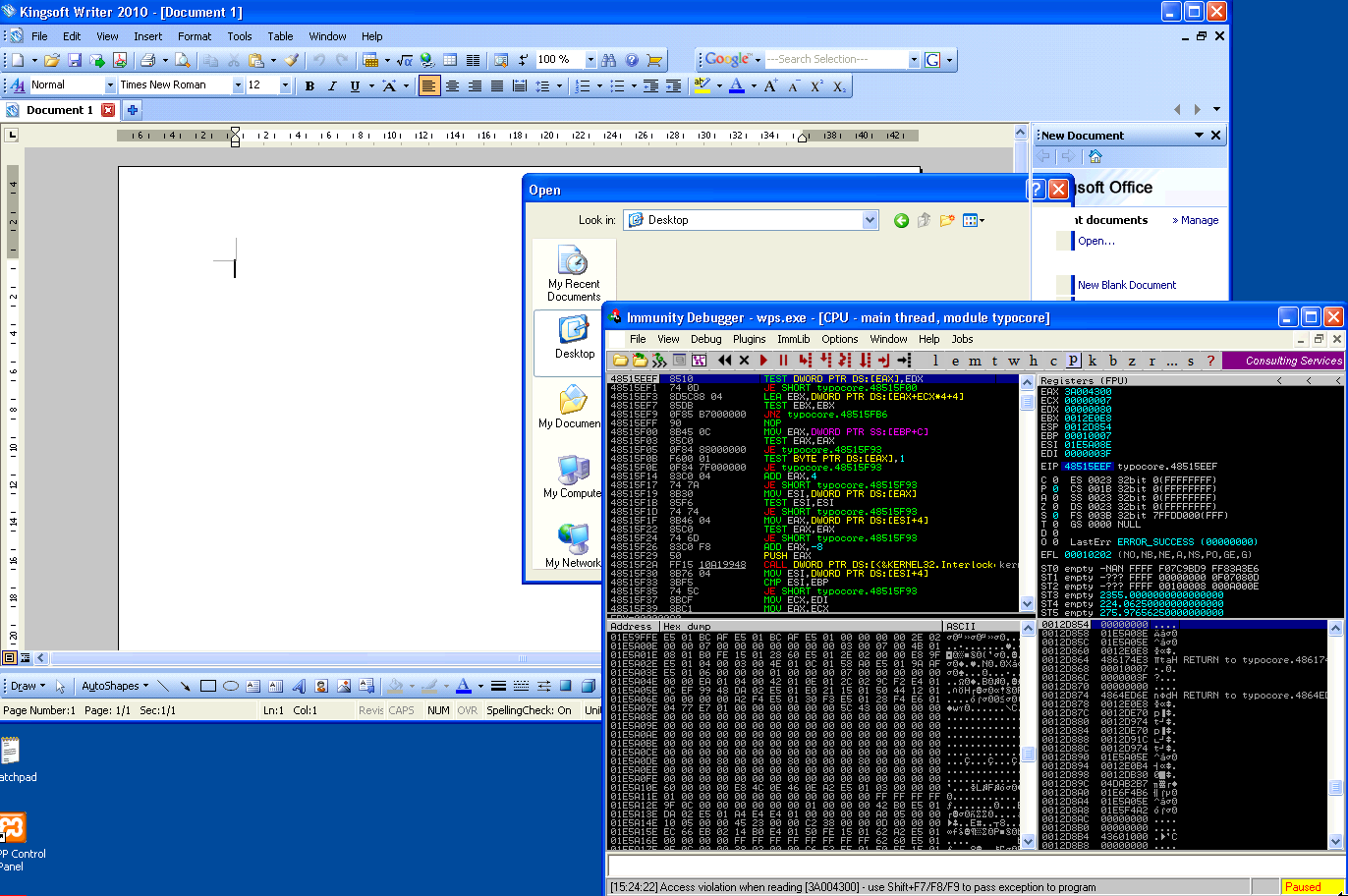Click the New document icon in Writer toolbar
Screen dimensions: 1348x896
point(17,60)
